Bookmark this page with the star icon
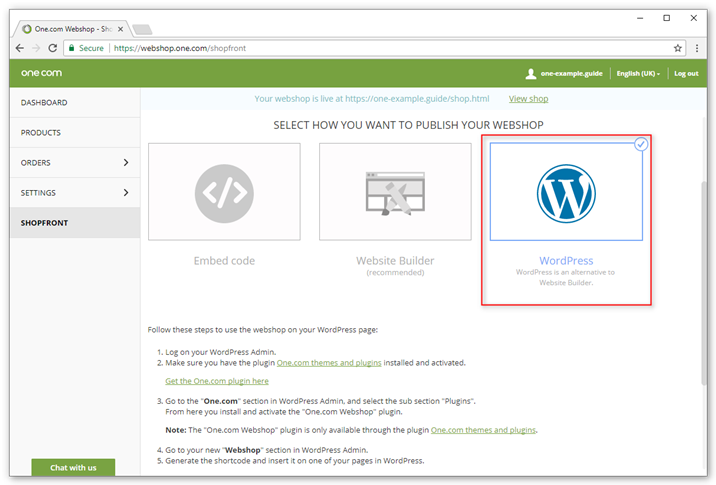Viewport: 716px width, 485px height. pyautogui.click(x=678, y=48)
